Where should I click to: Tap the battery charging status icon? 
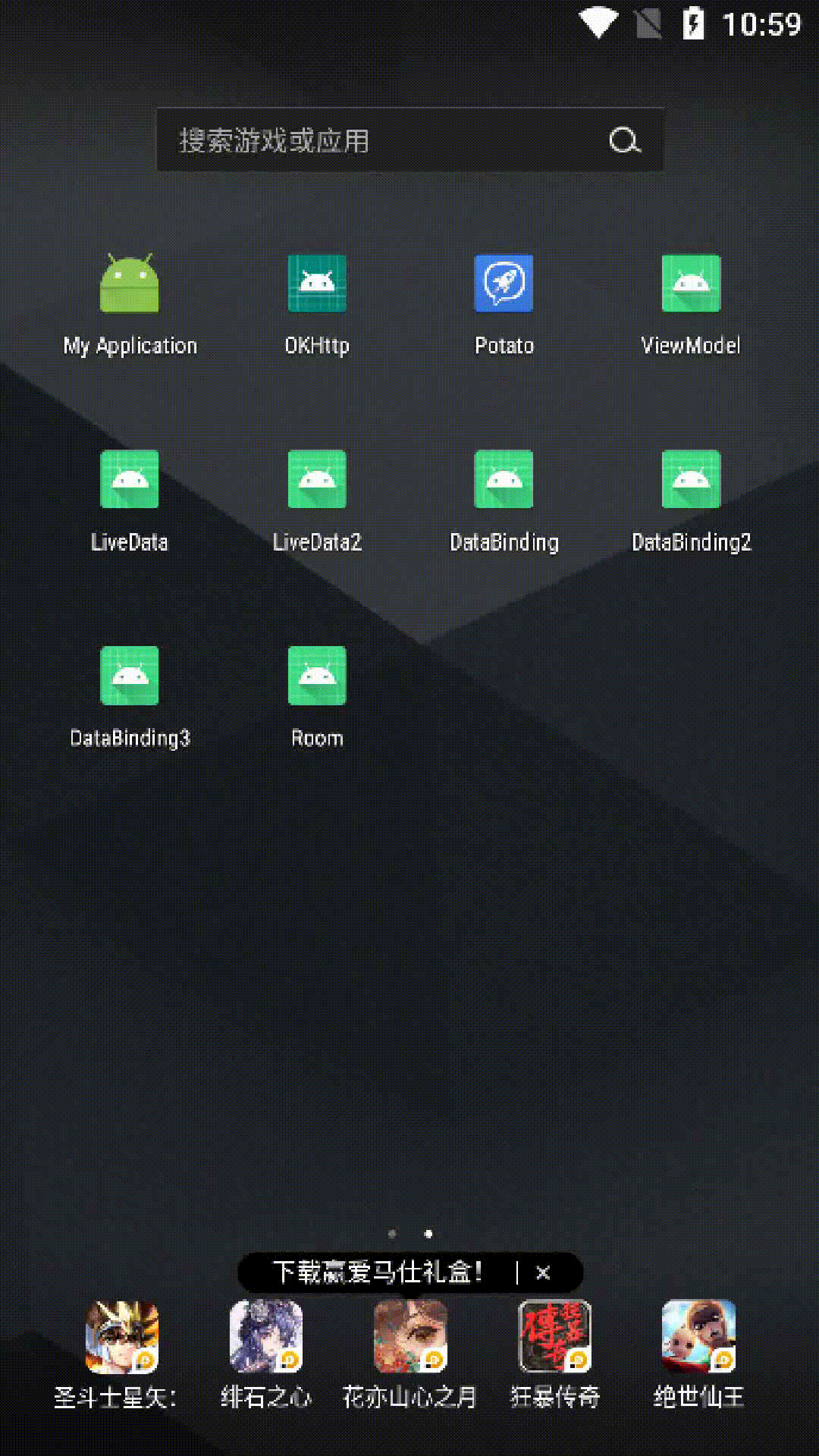[693, 24]
